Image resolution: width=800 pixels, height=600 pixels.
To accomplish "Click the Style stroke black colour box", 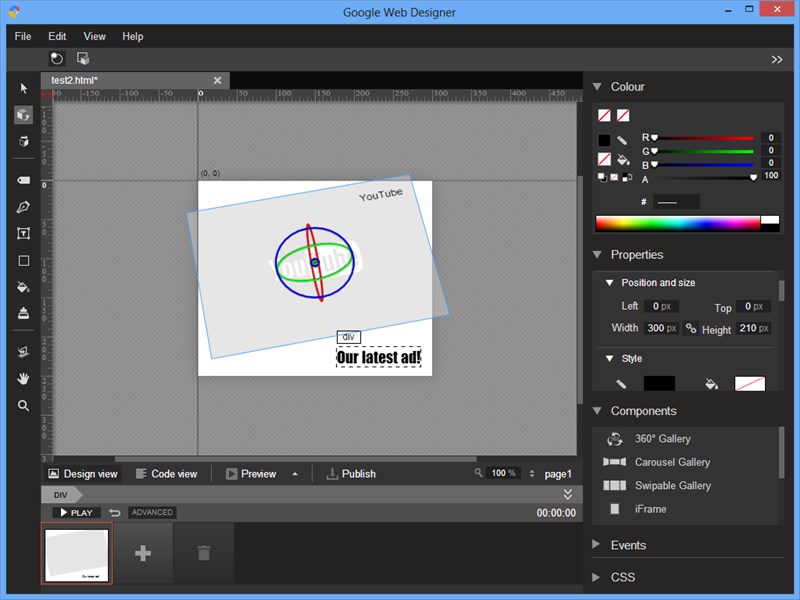I will [659, 384].
